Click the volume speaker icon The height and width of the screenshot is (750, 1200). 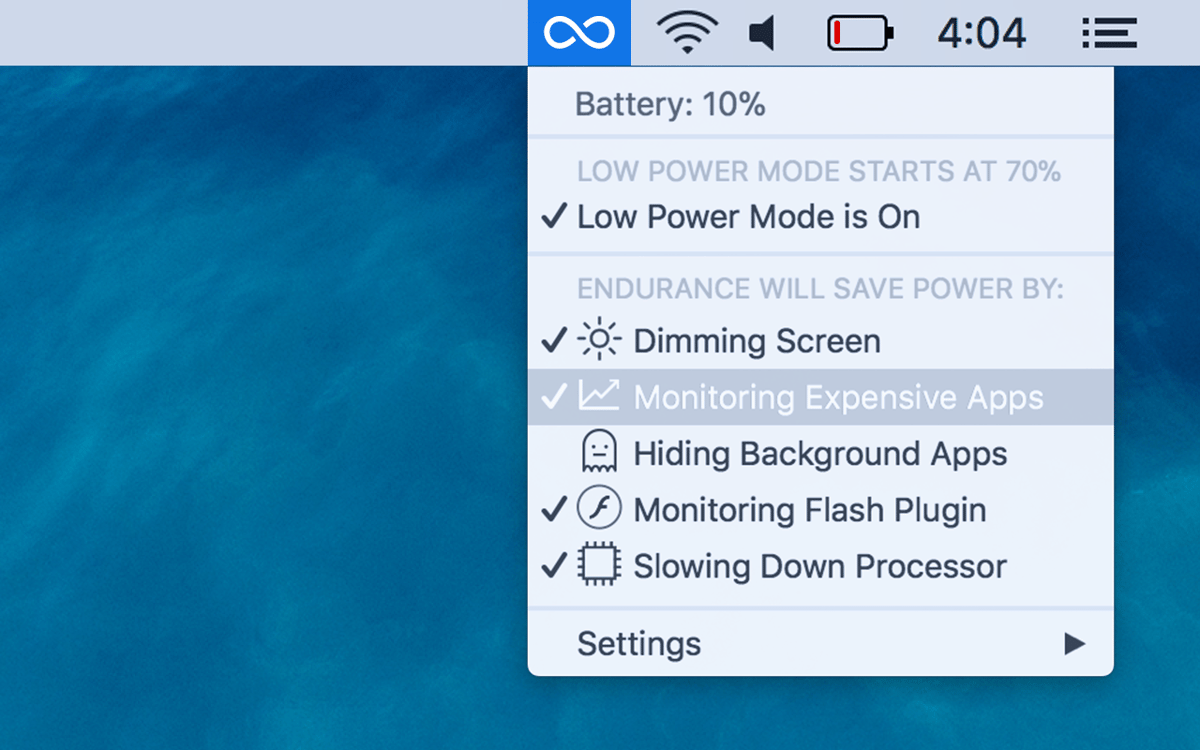coord(762,34)
